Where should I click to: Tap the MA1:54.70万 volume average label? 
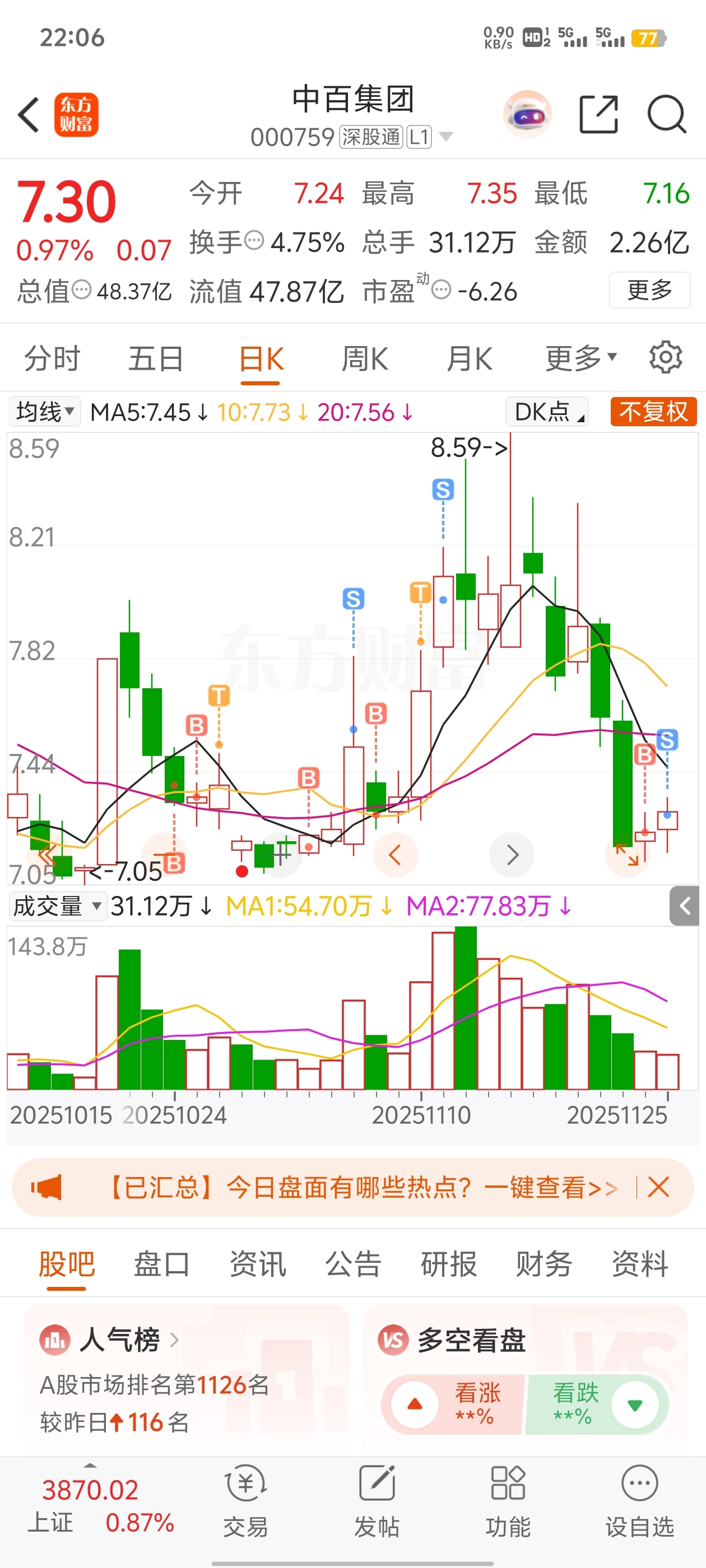click(x=309, y=906)
